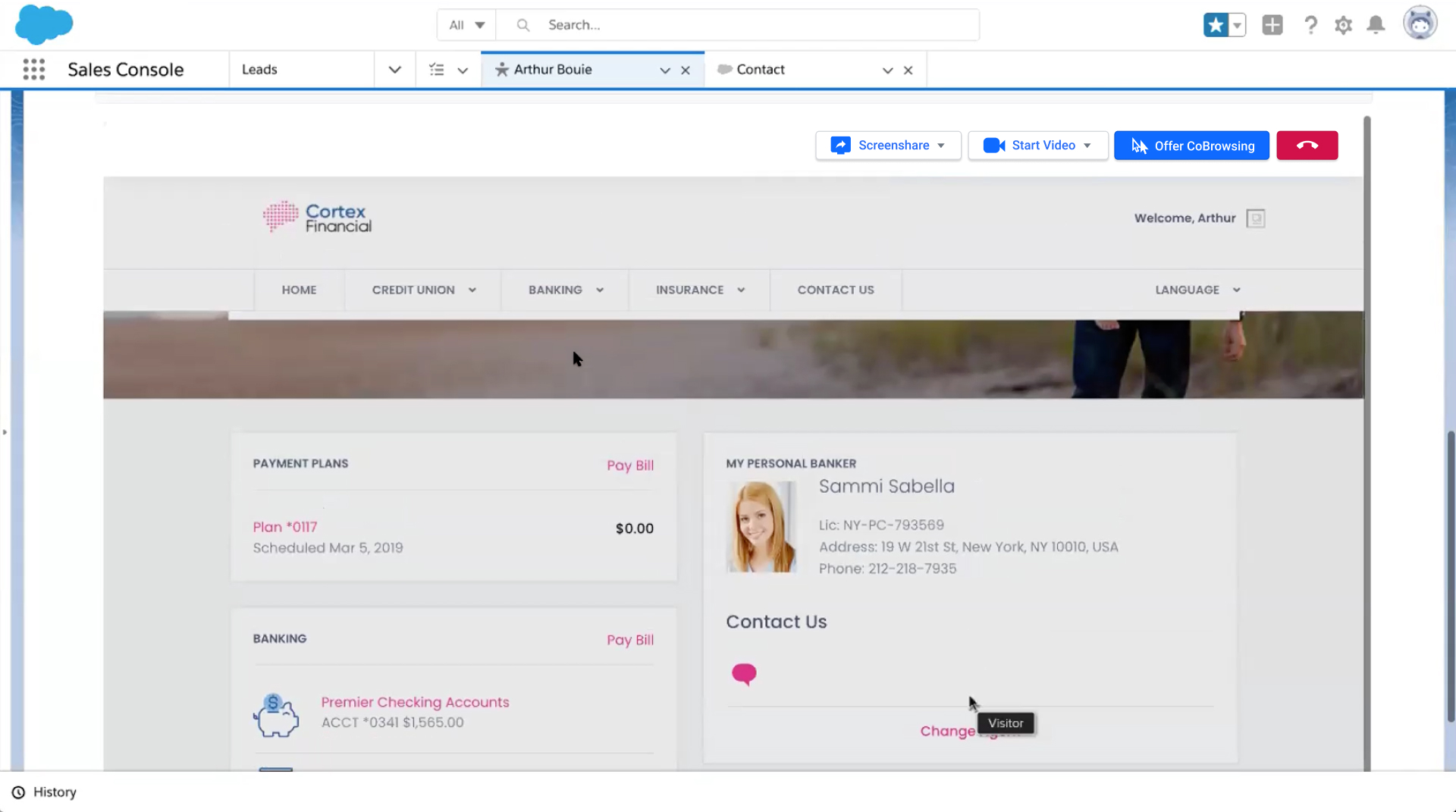Open the History utility bar item

point(45,792)
